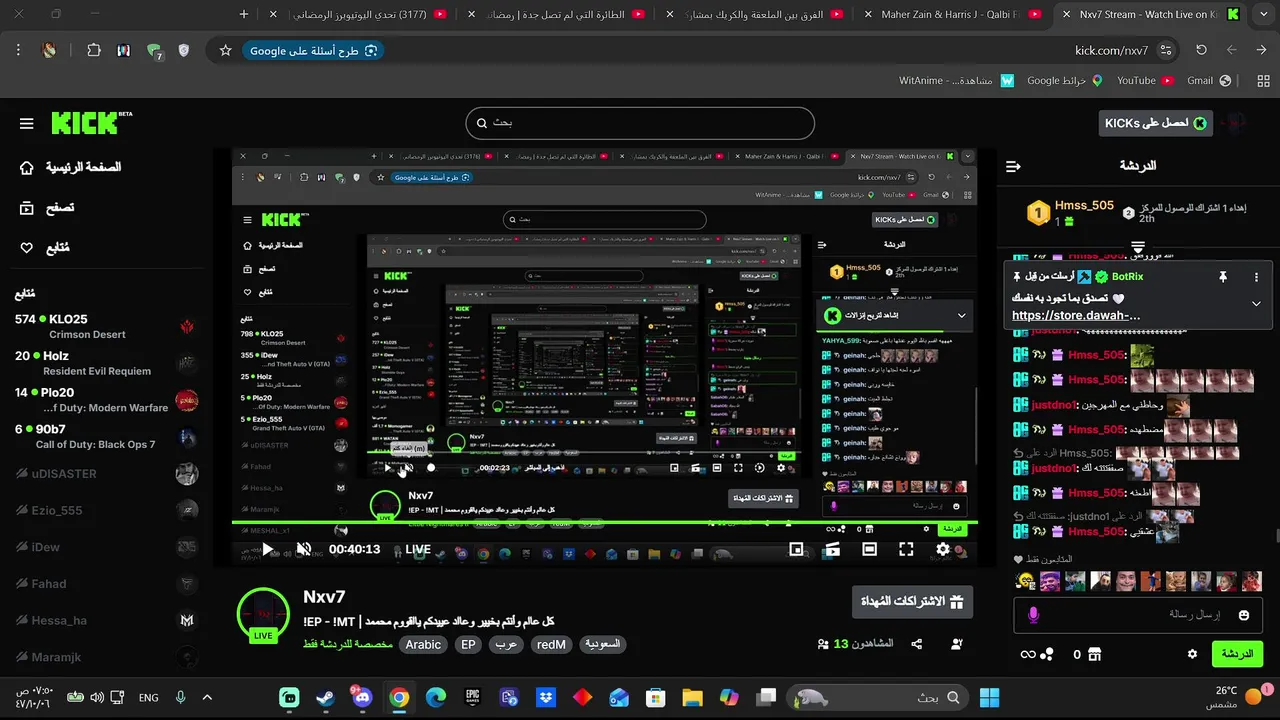Open a new browser tab

(x=244, y=14)
